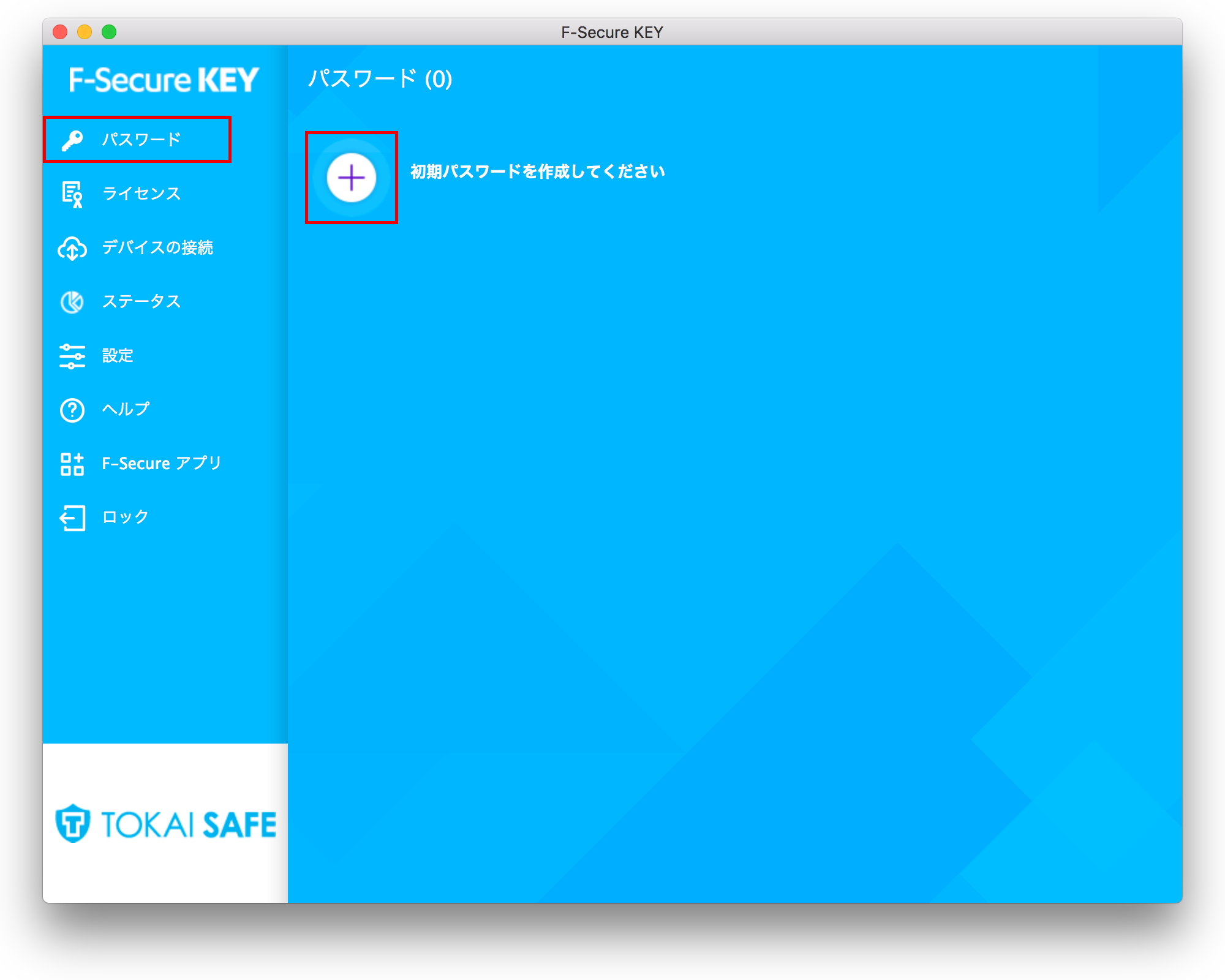Viewport: 1225px width, 980px height.
Task: Click the F-Secure KEY logo
Action: (164, 80)
